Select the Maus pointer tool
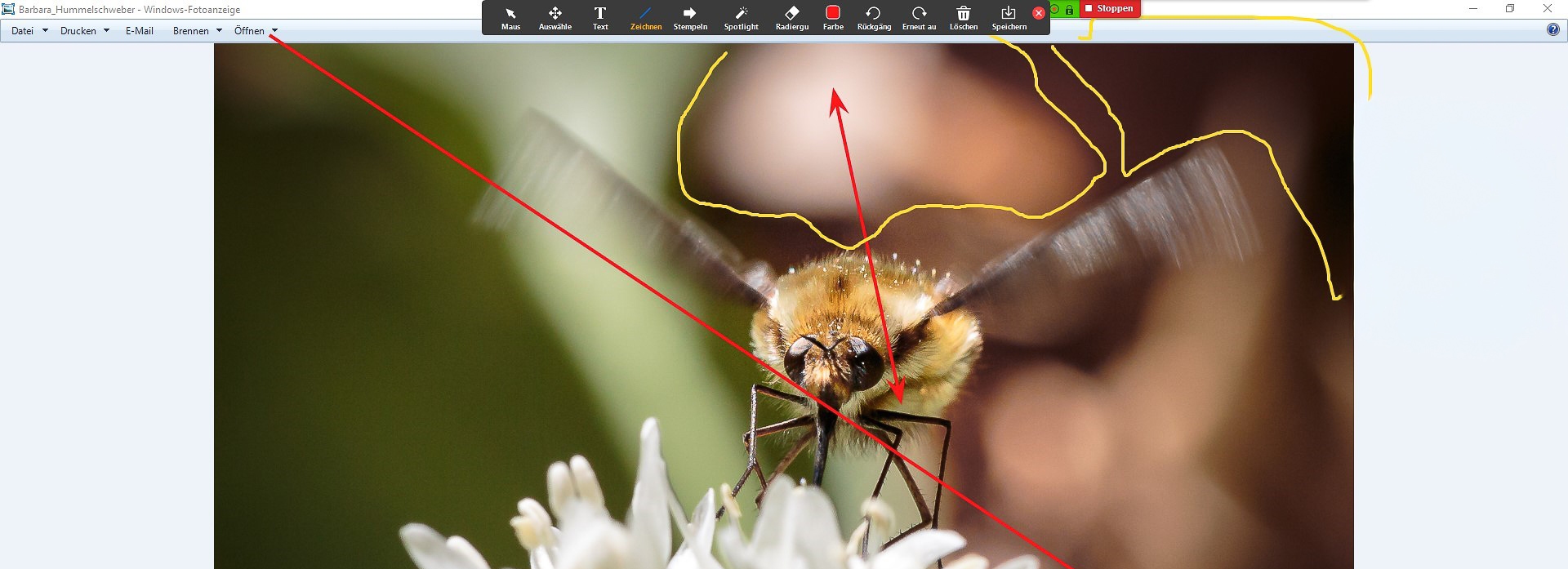The image size is (1568, 569). pyautogui.click(x=510, y=17)
